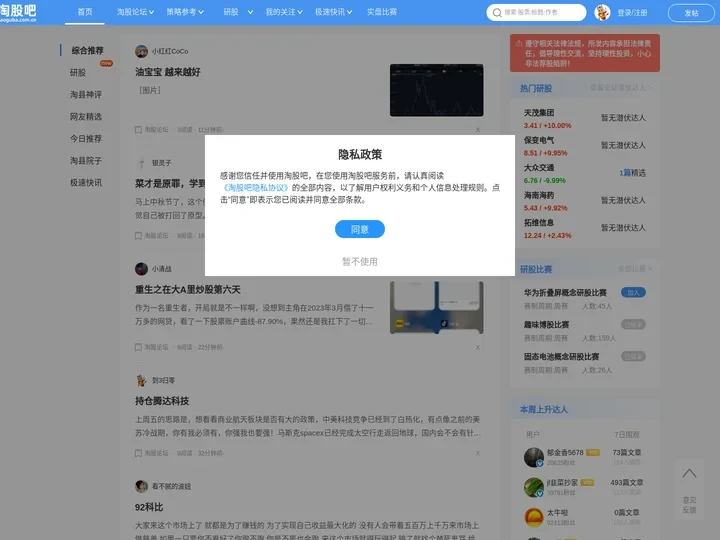The height and width of the screenshot is (540, 720).
Task: Click the 银灵子 author avatar
Action: (x=141, y=163)
